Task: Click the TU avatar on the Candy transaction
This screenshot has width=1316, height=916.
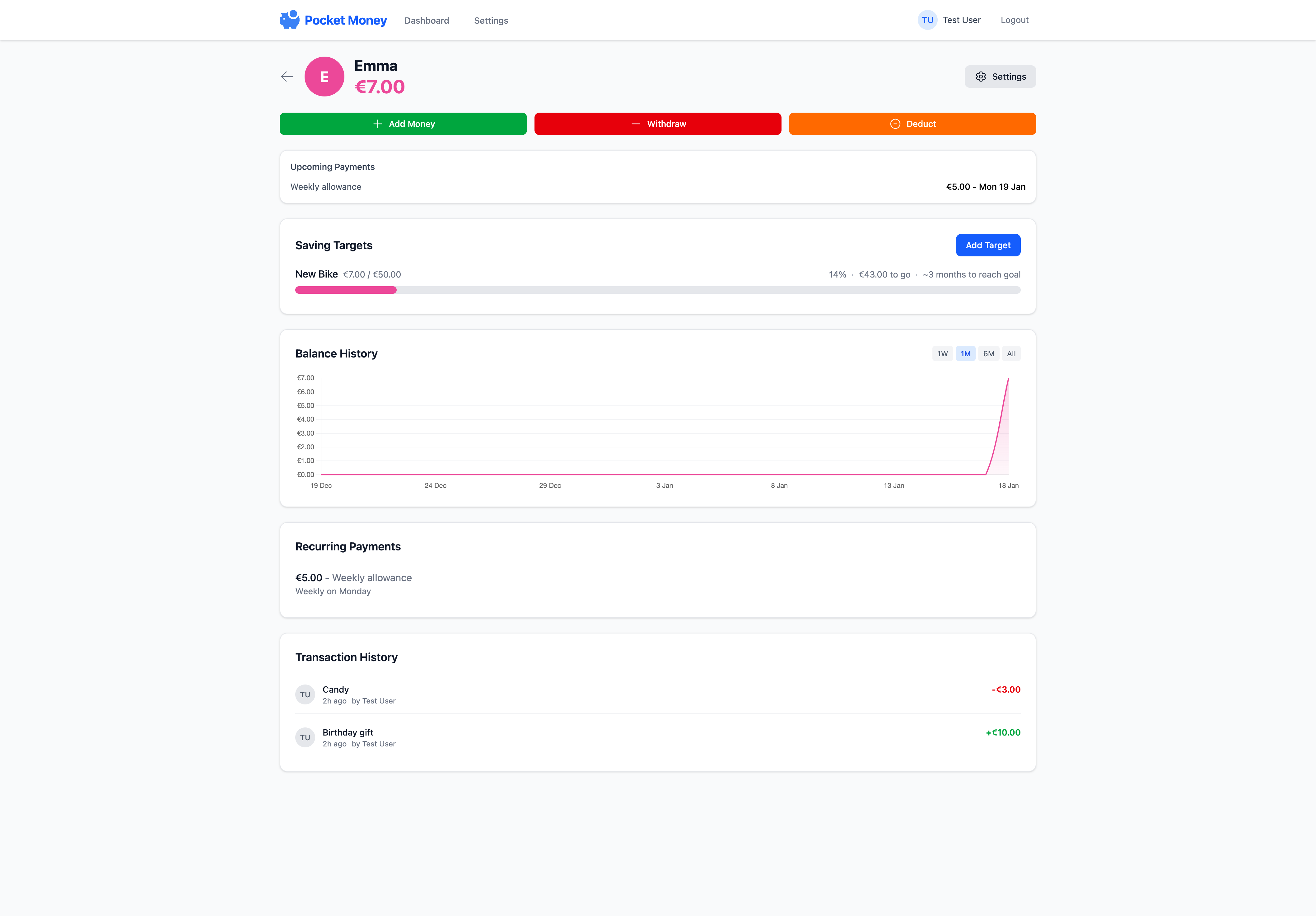Action: coord(305,694)
